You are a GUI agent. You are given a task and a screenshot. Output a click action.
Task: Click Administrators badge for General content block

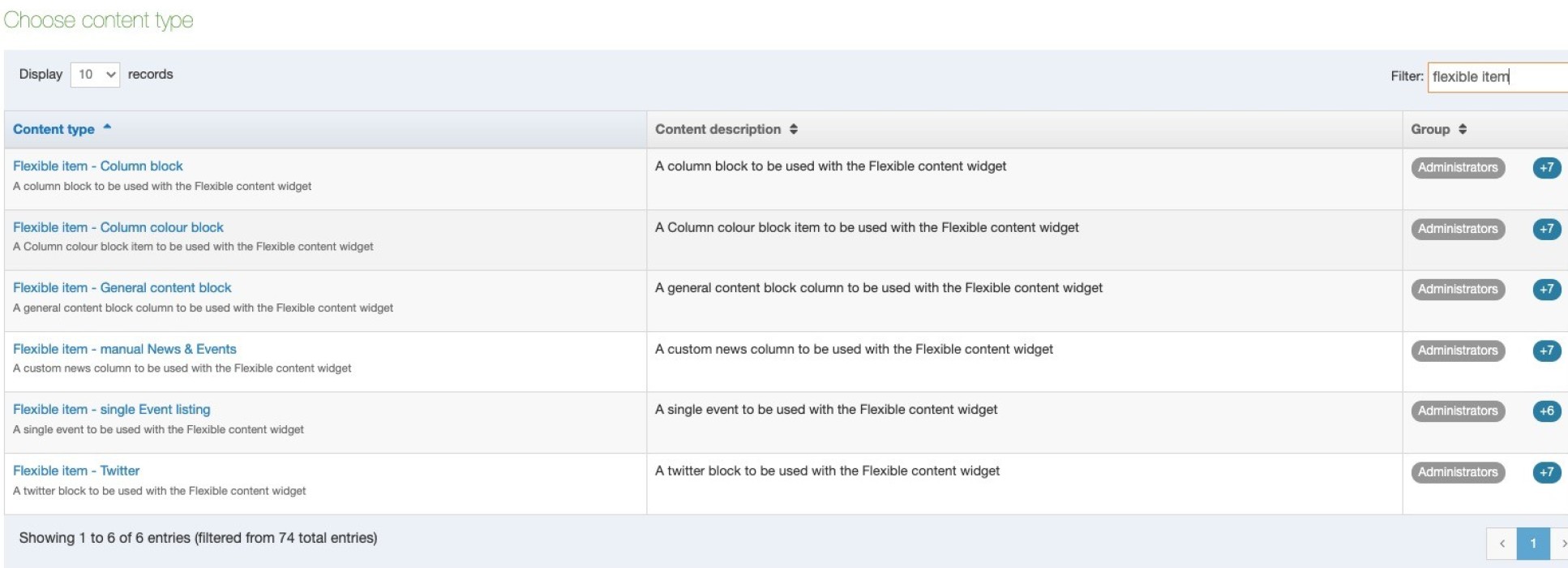(1457, 290)
